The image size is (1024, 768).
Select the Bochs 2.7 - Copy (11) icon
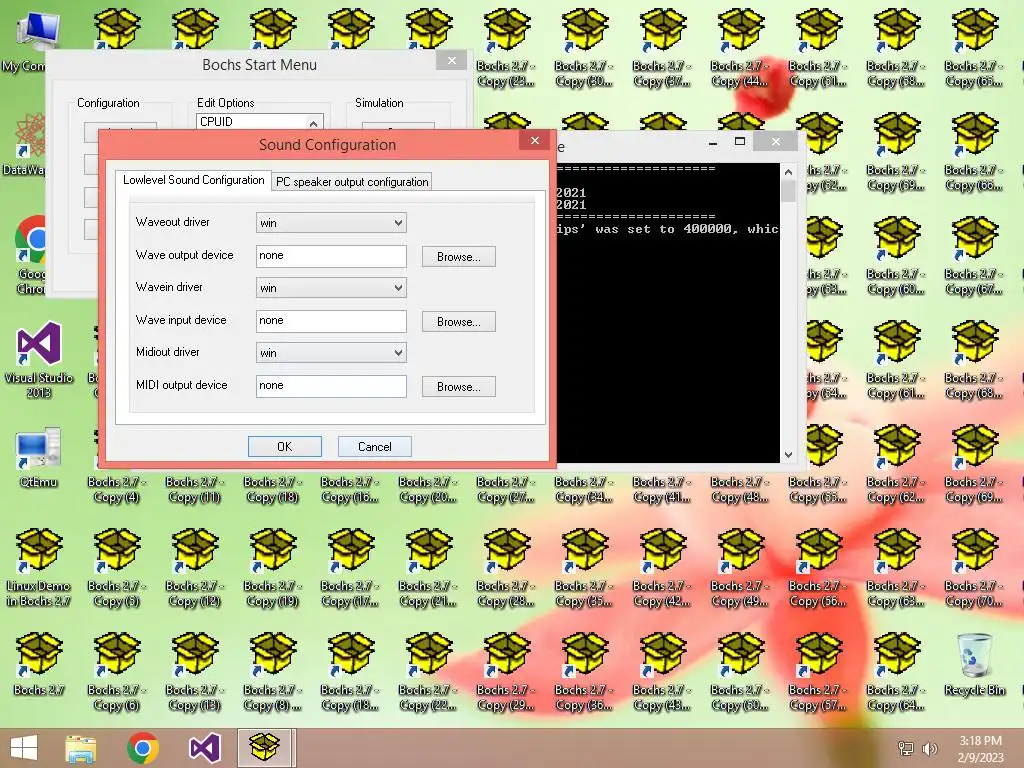pos(195,490)
